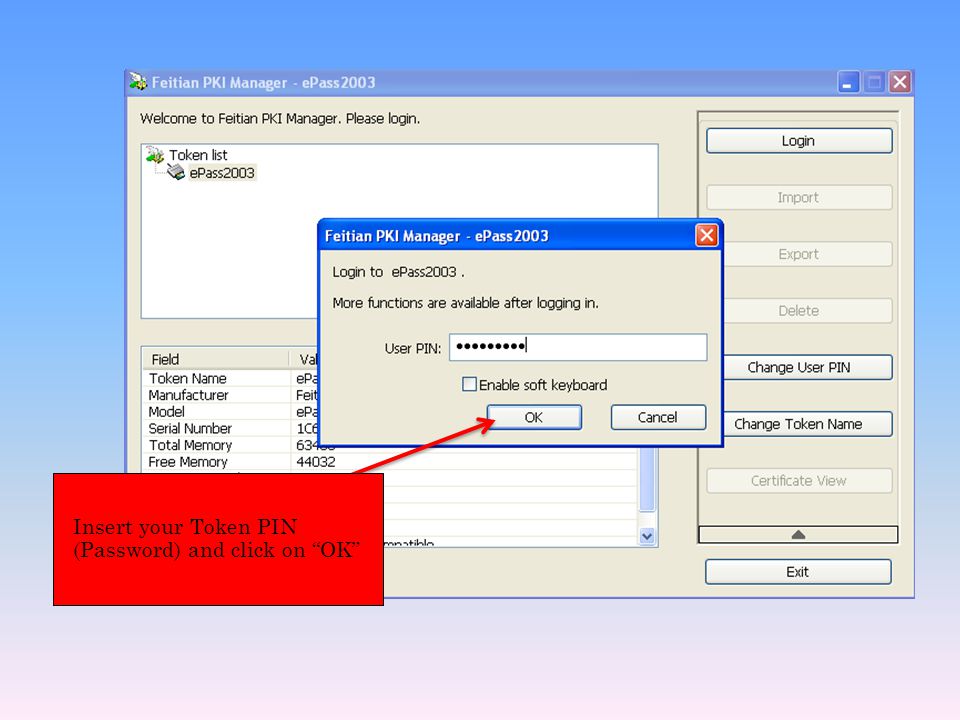Image resolution: width=960 pixels, height=720 pixels.
Task: Open Change Token Name
Action: click(807, 424)
